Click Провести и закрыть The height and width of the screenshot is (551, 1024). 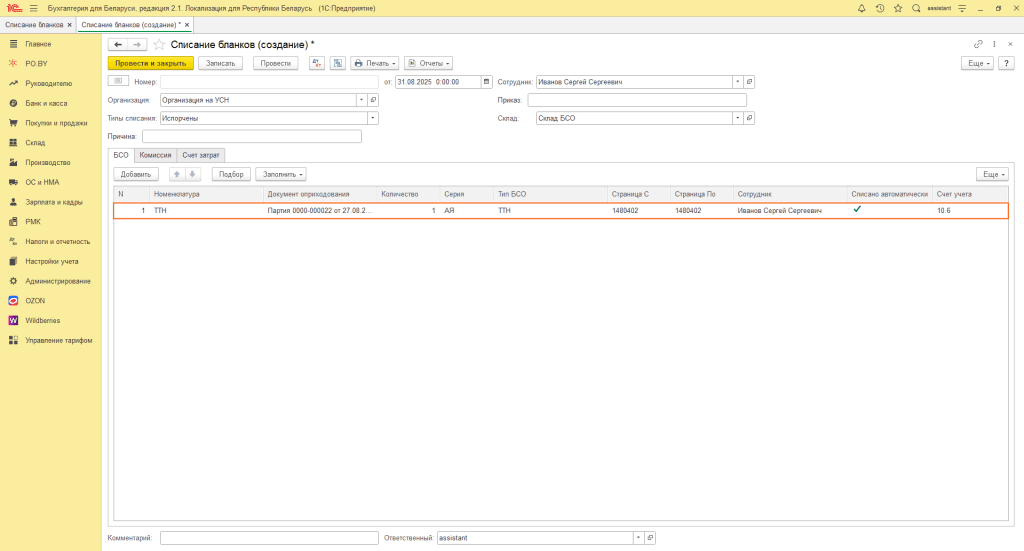[x=151, y=63]
